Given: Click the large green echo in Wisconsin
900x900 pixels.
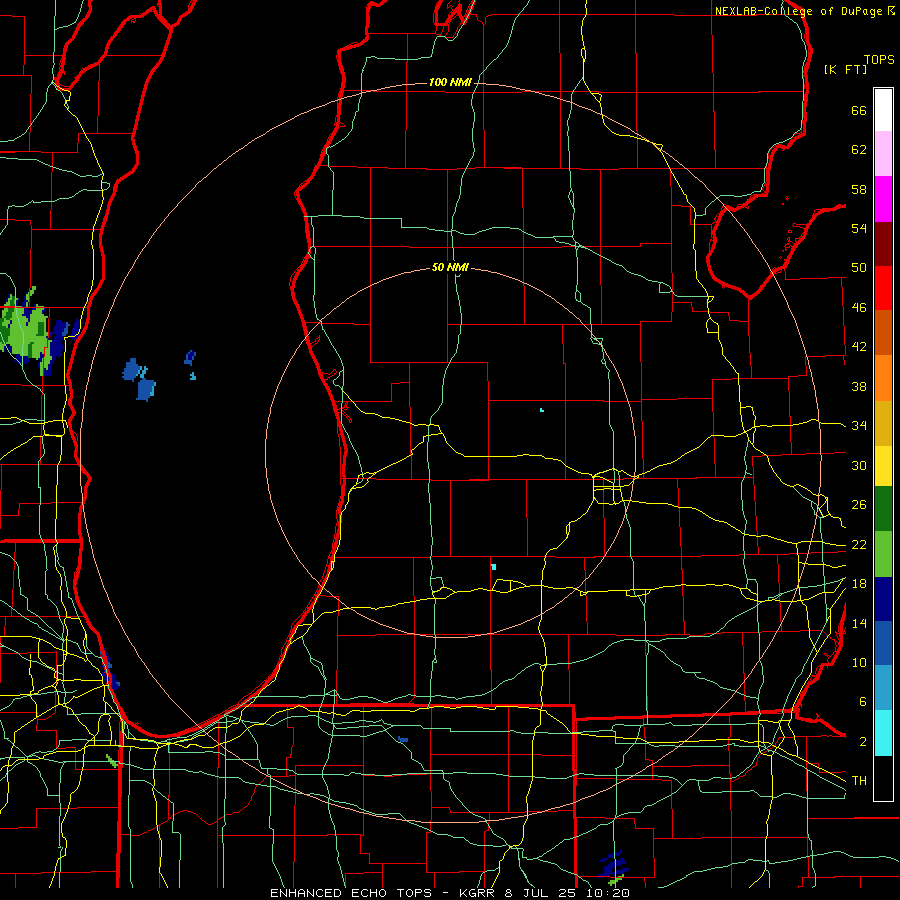Looking at the screenshot, I should pos(25,333).
